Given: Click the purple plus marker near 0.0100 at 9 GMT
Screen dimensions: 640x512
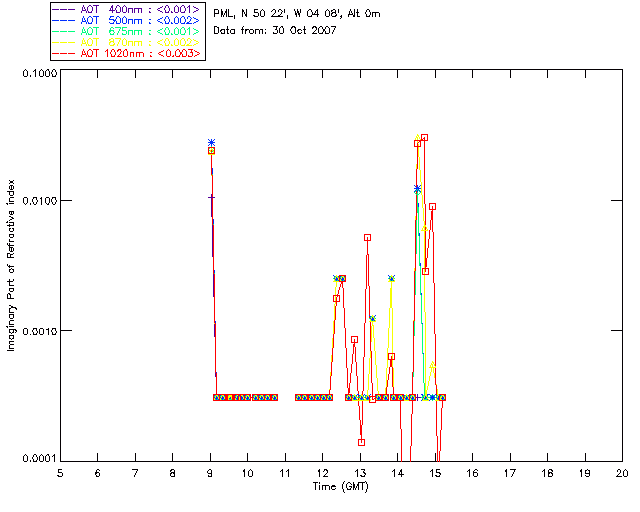Looking at the screenshot, I should (x=211, y=198).
